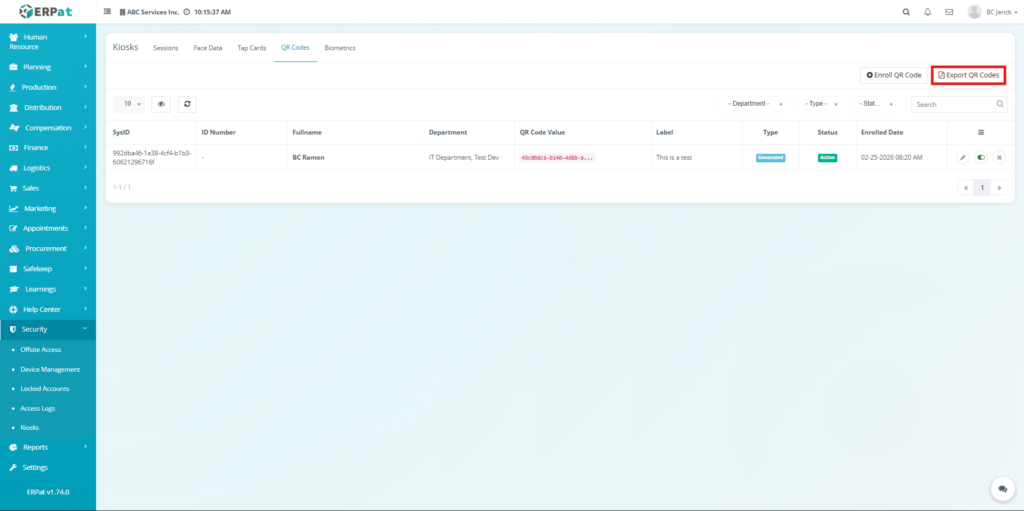Viewport: 1024px width, 511px height.
Task: Toggle active status switch for BC Ramon
Action: 980,157
